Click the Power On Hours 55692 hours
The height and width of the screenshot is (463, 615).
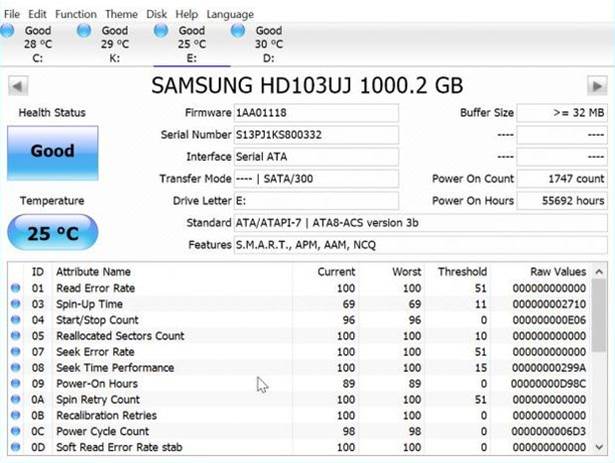[x=562, y=201]
